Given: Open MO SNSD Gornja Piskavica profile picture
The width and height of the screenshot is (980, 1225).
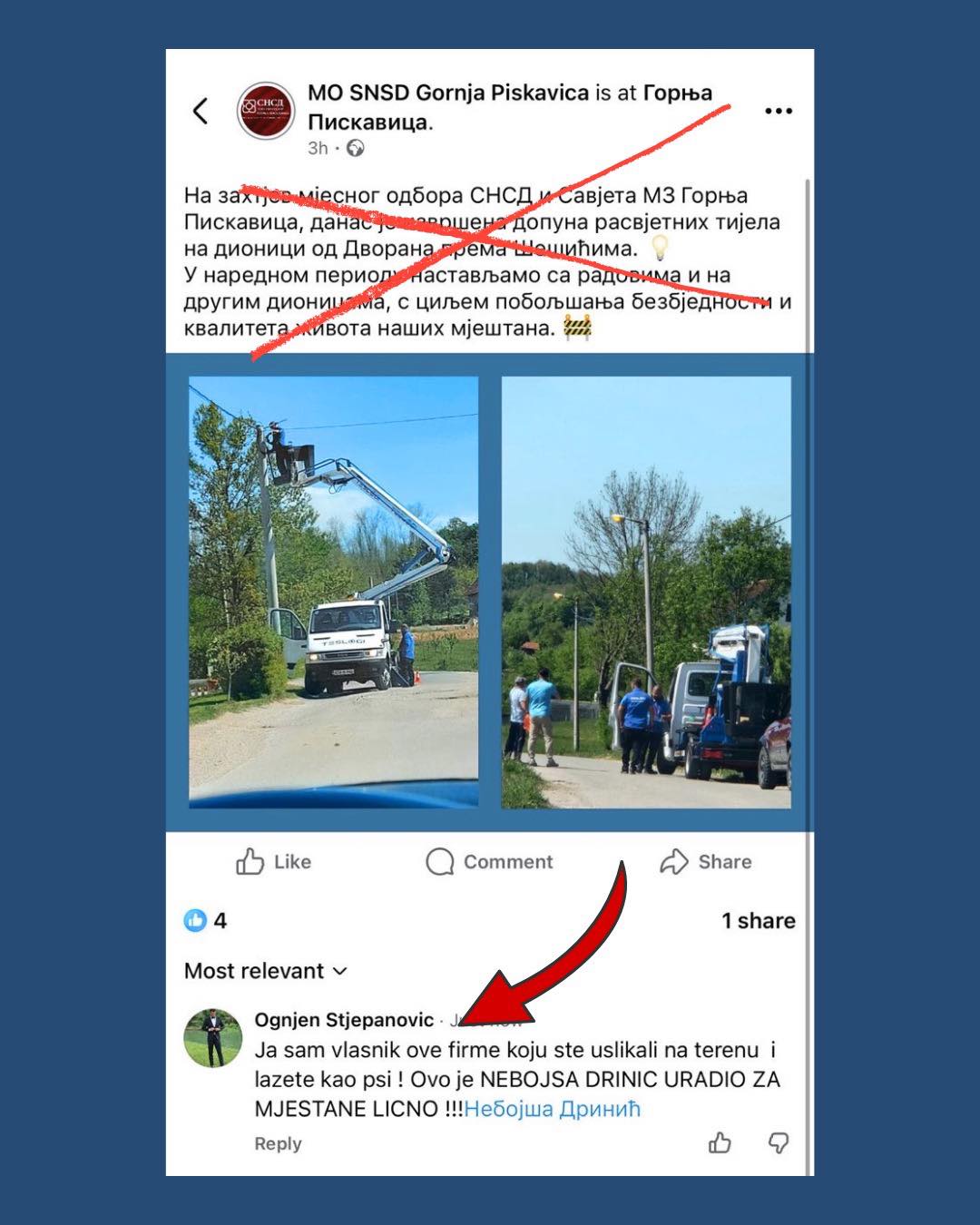Looking at the screenshot, I should (266, 112).
